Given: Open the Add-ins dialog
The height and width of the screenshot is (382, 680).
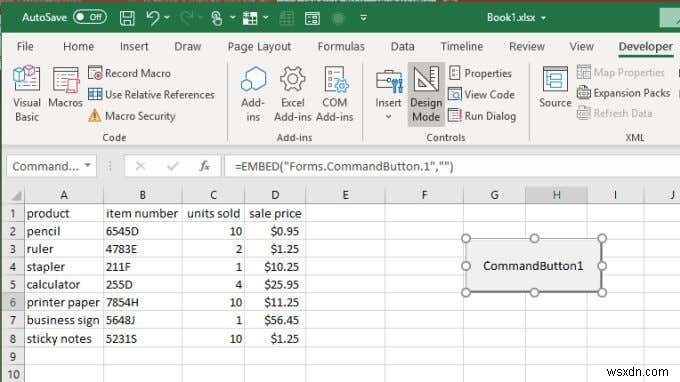Looking at the screenshot, I should [x=253, y=93].
